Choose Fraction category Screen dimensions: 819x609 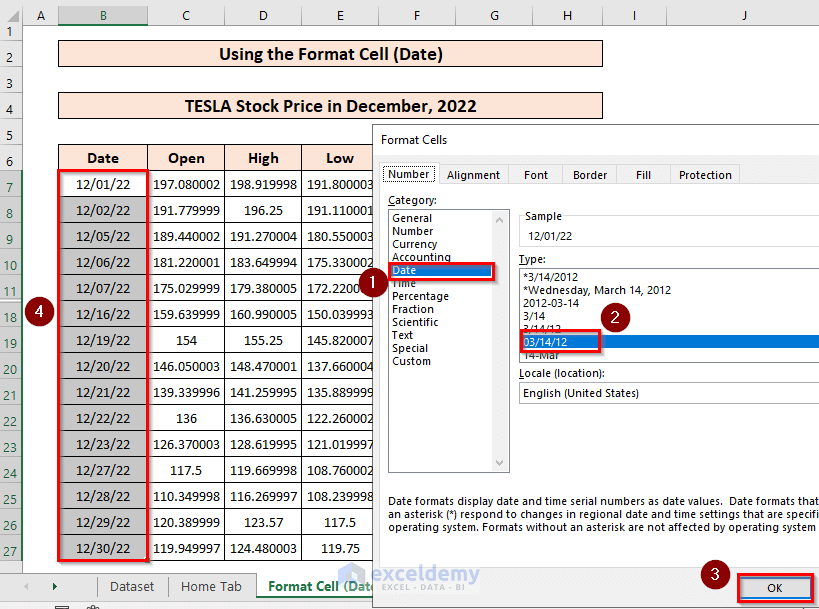coord(413,309)
